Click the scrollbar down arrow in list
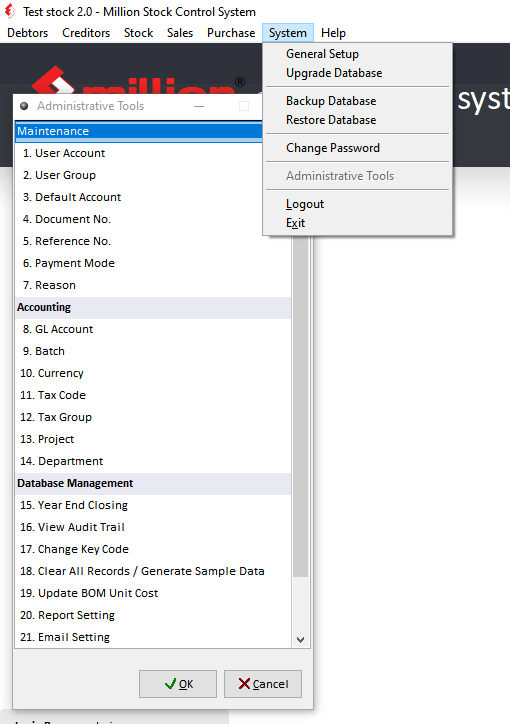Viewport: 510px width, 724px height. (x=300, y=640)
